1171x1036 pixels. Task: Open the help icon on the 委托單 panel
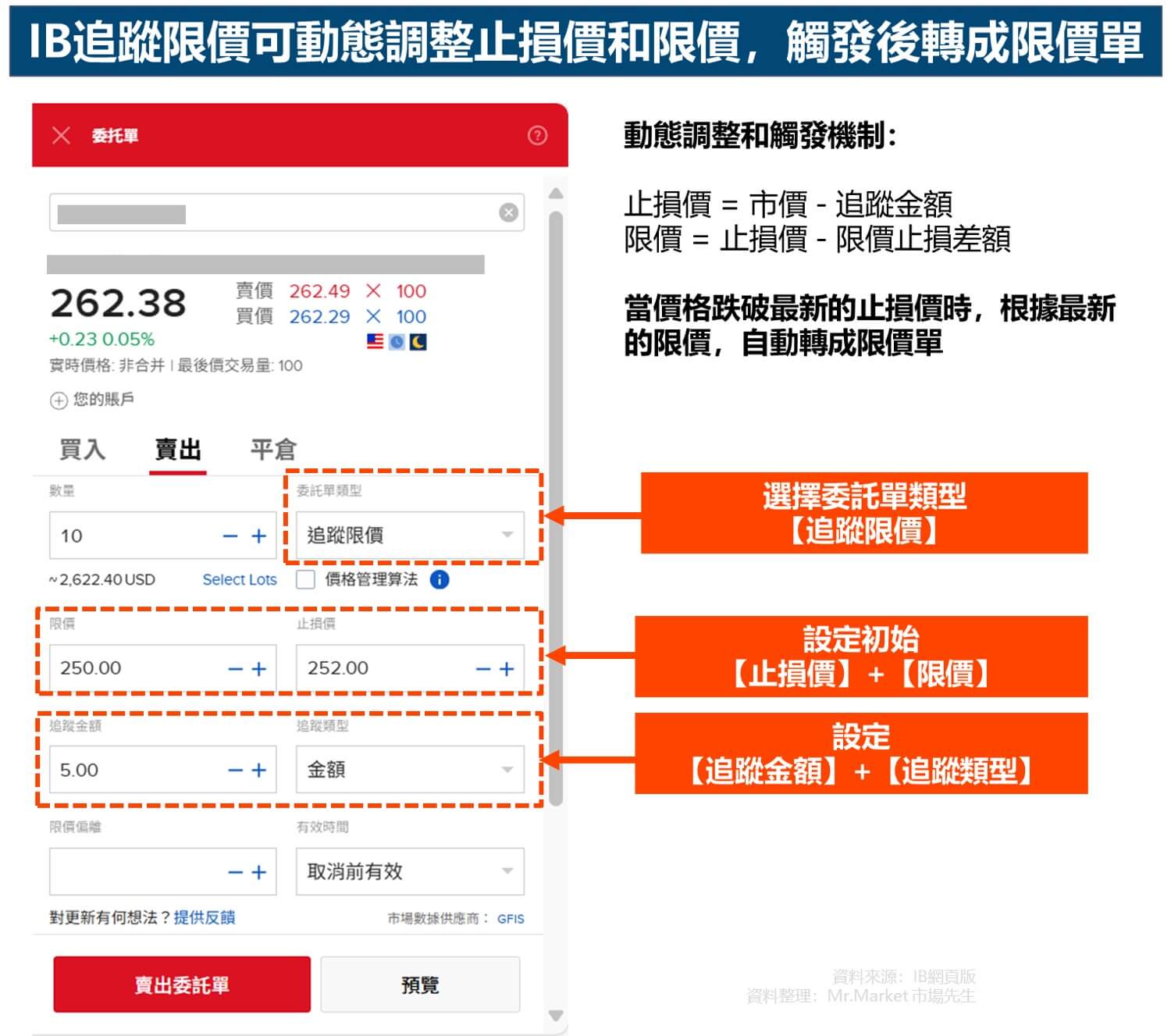[537, 136]
